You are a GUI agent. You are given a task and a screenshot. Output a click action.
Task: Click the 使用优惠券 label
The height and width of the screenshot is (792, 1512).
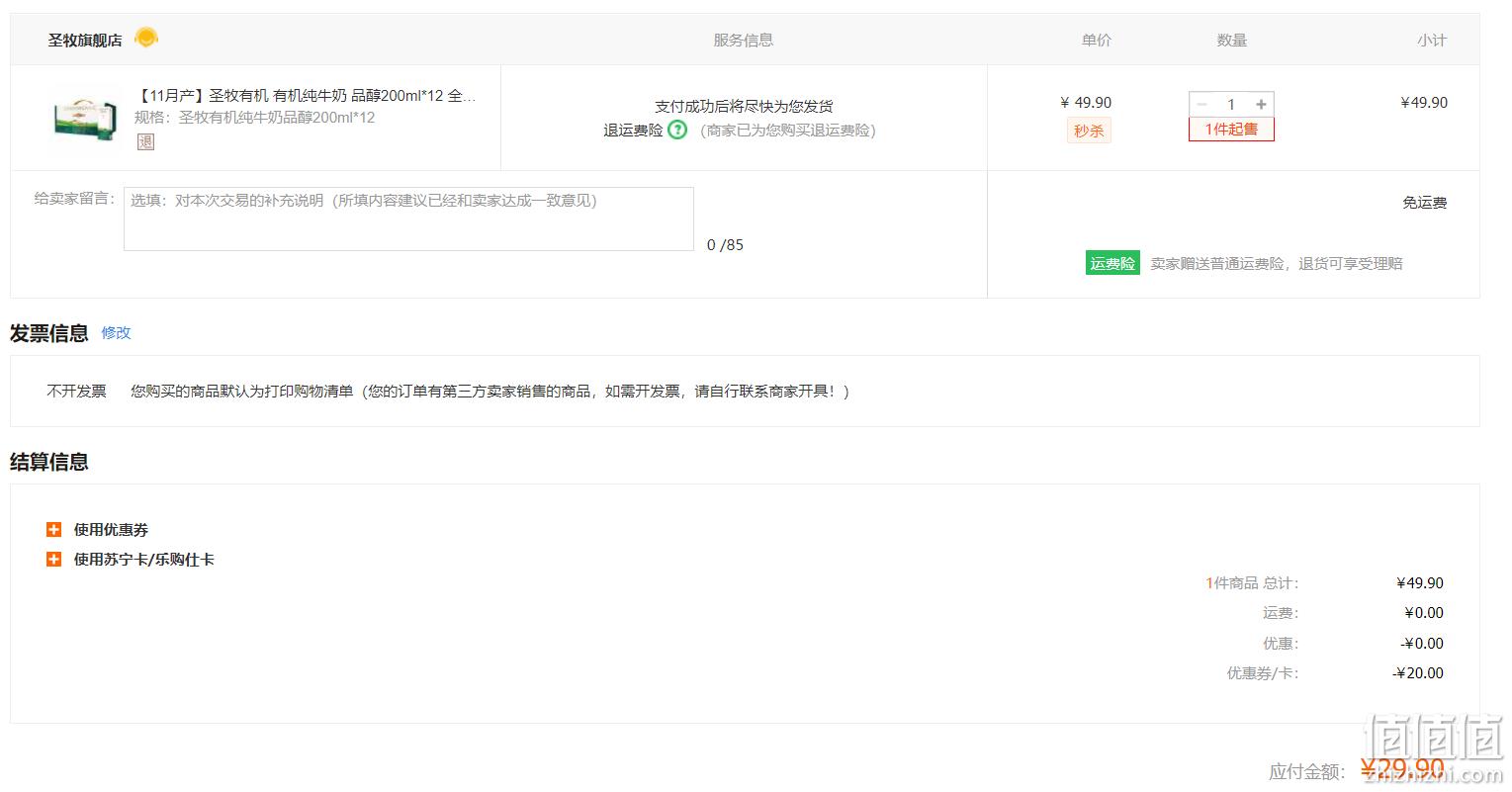click(111, 530)
